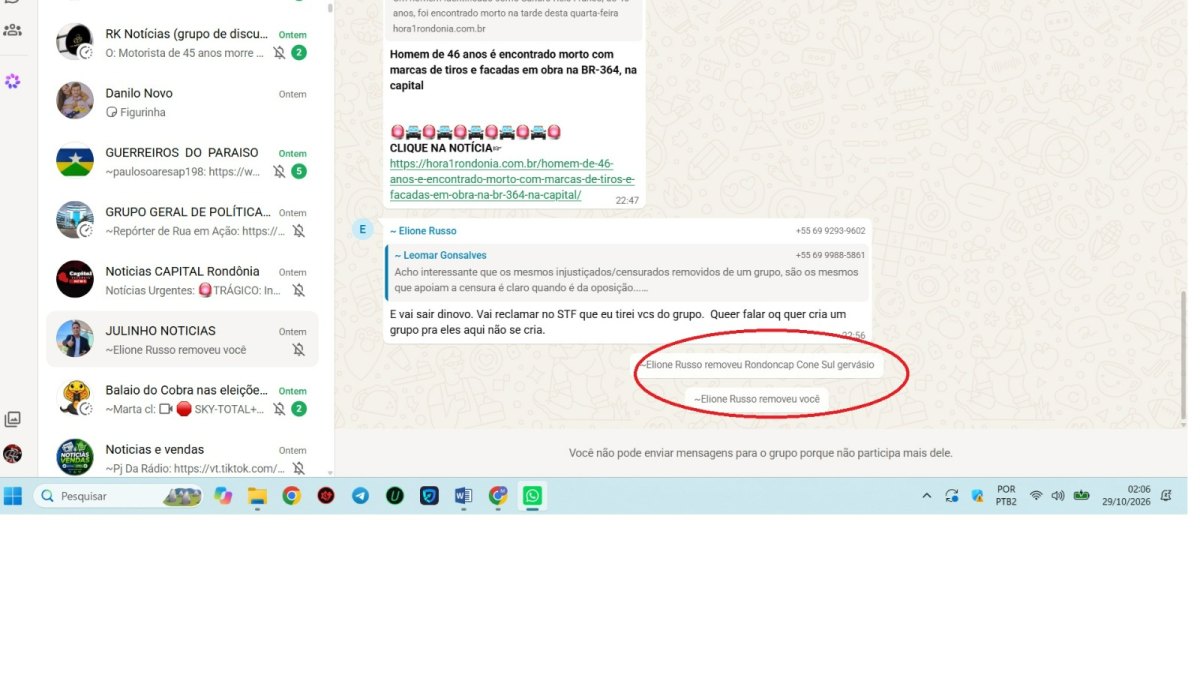Open Copilot from the taskbar
This screenshot has height=675, width=1200.
pos(223,496)
